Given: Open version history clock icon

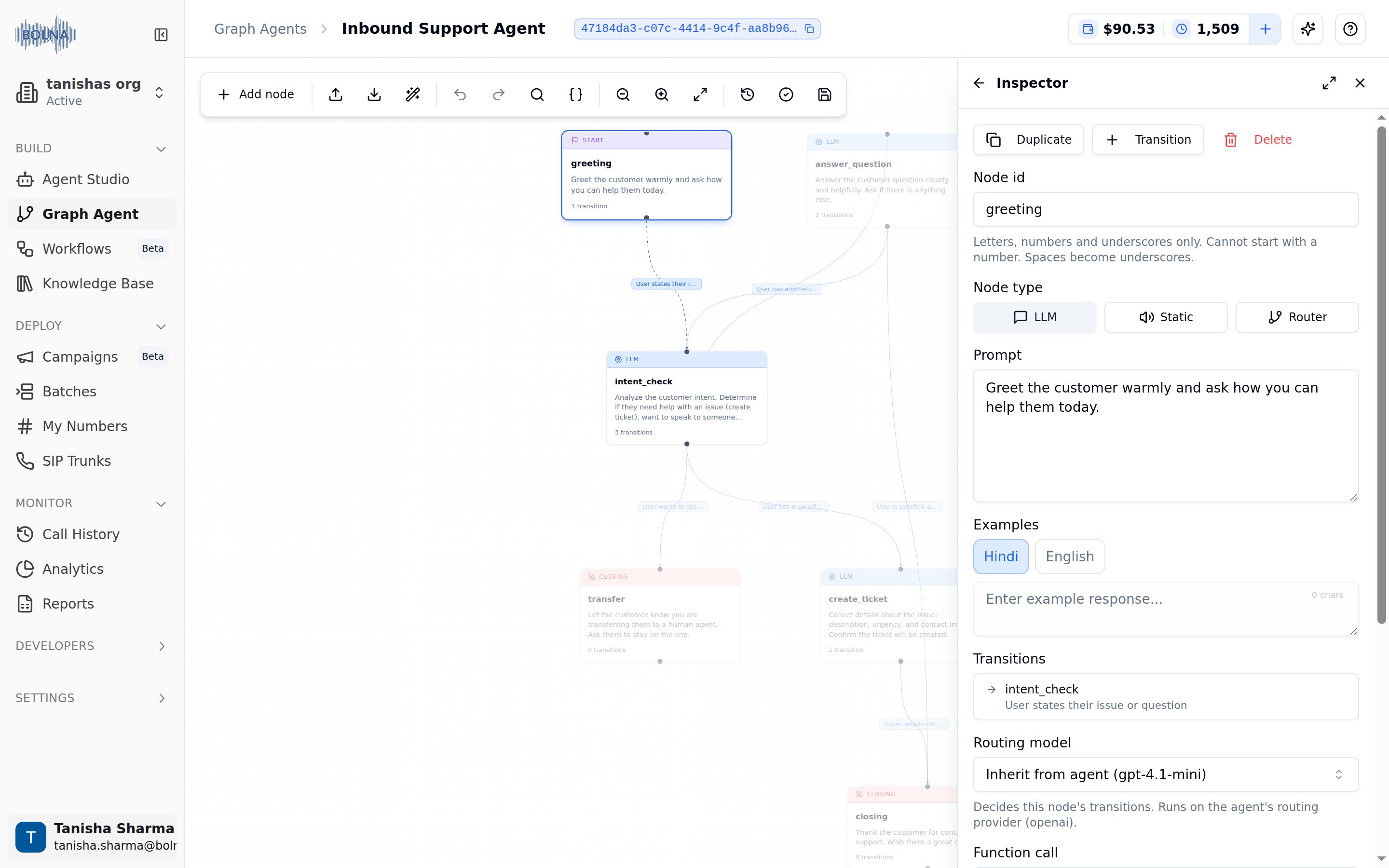Looking at the screenshot, I should (x=747, y=95).
